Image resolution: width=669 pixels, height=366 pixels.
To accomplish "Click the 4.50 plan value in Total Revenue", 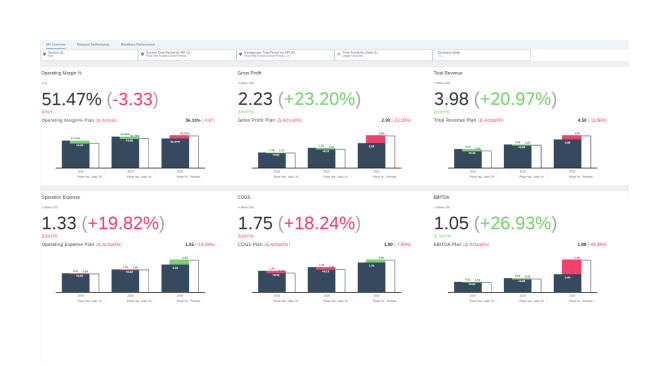I will 582,120.
